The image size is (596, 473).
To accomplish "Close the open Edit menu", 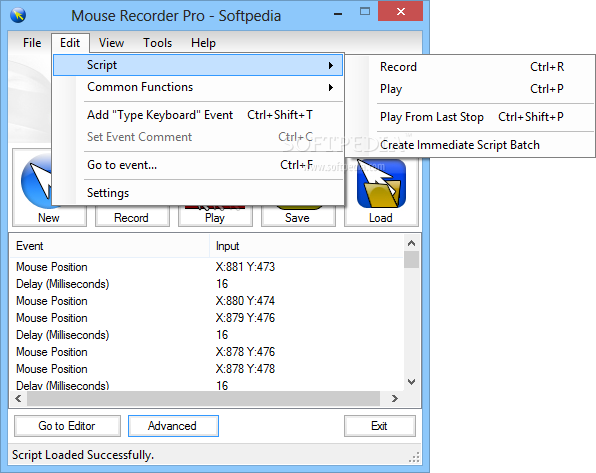I will 70,43.
